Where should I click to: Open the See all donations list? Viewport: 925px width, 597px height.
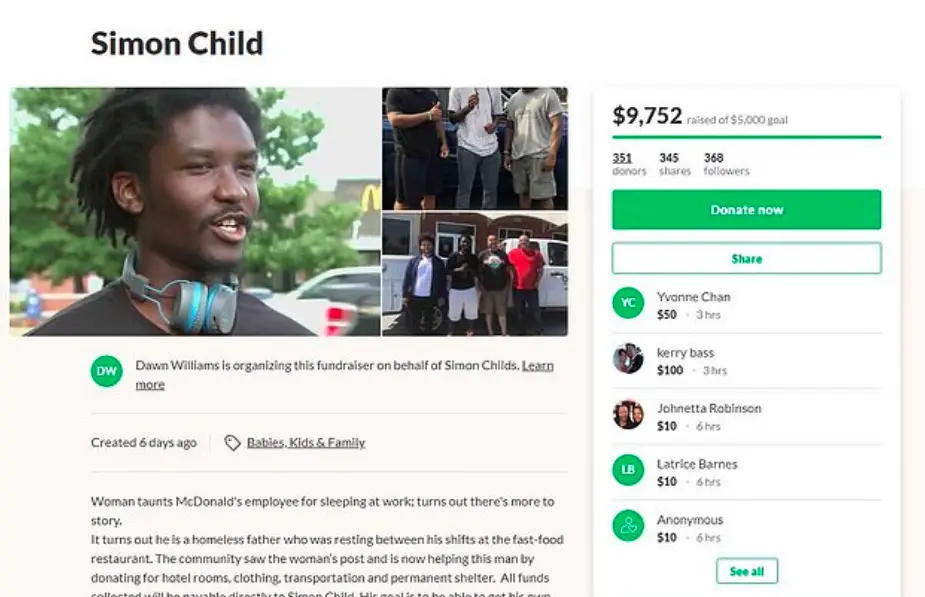(x=746, y=571)
